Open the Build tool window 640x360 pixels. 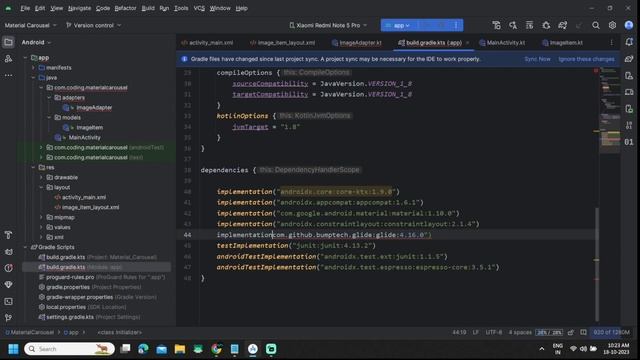point(8,235)
